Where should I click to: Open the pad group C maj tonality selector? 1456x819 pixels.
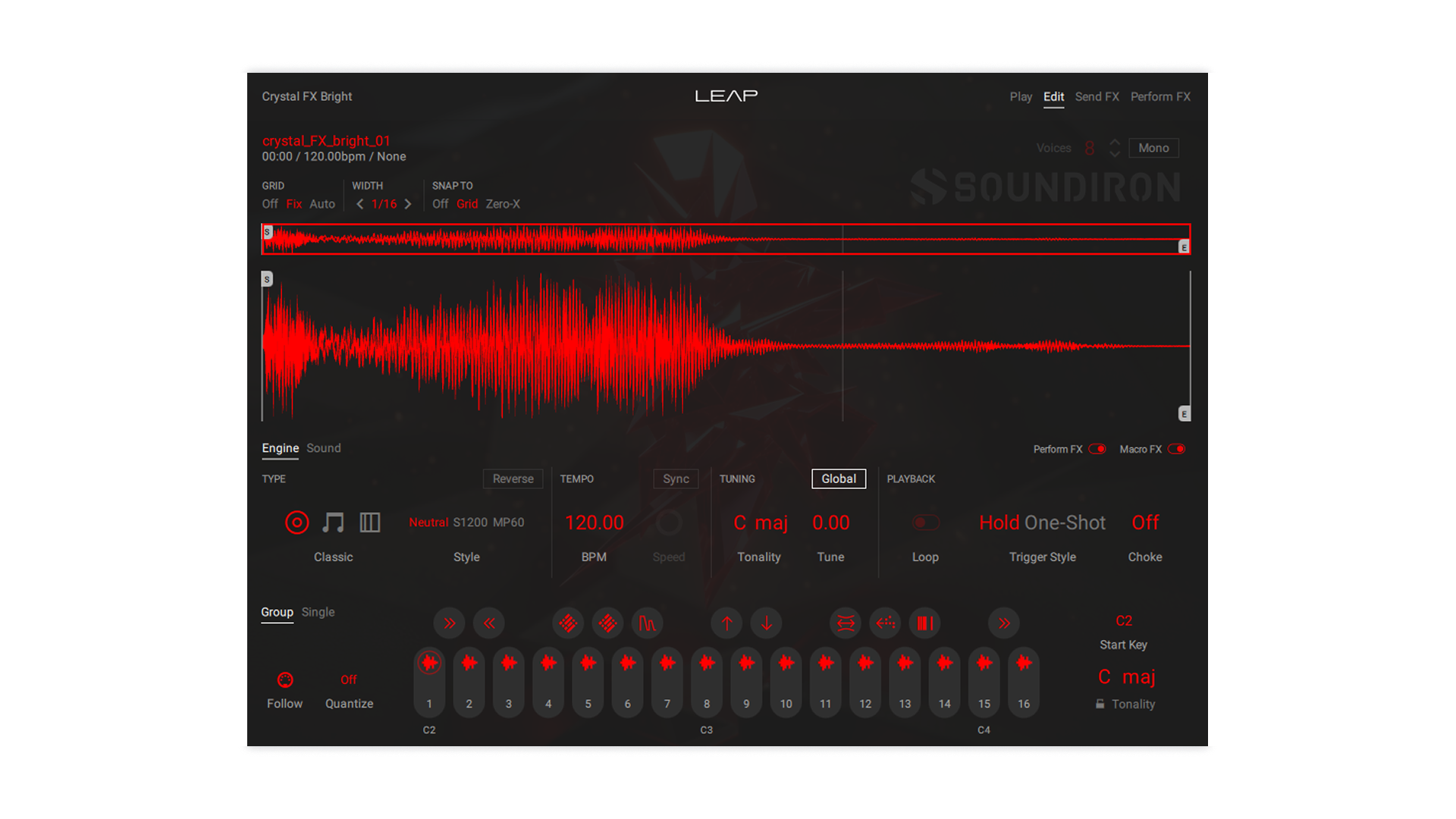pos(1127,676)
